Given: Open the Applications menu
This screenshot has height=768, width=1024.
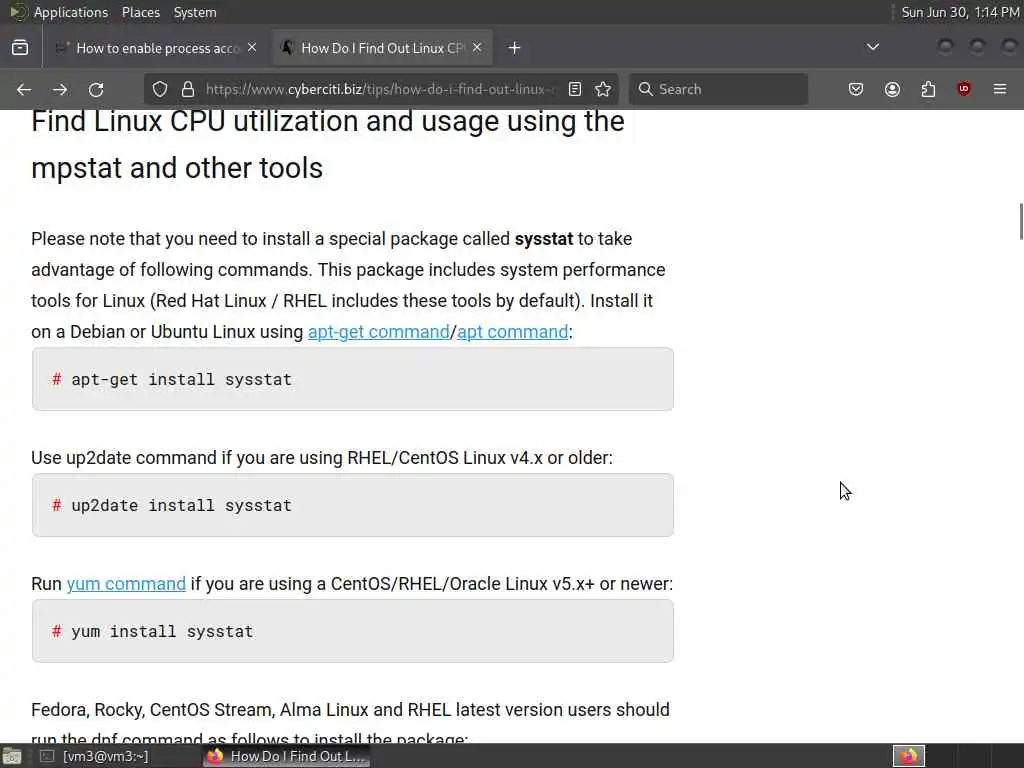Looking at the screenshot, I should (x=70, y=12).
